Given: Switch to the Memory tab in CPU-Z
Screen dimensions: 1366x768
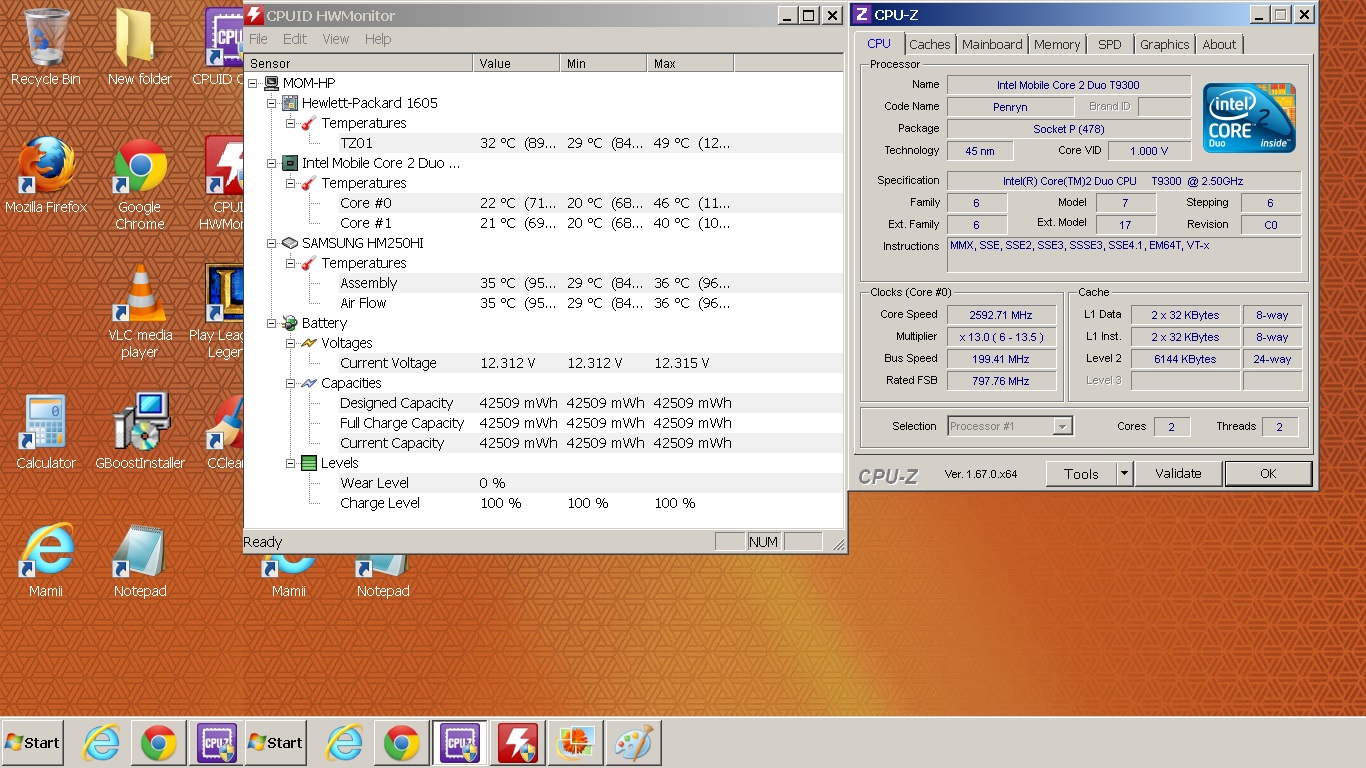Looking at the screenshot, I should (x=1057, y=44).
